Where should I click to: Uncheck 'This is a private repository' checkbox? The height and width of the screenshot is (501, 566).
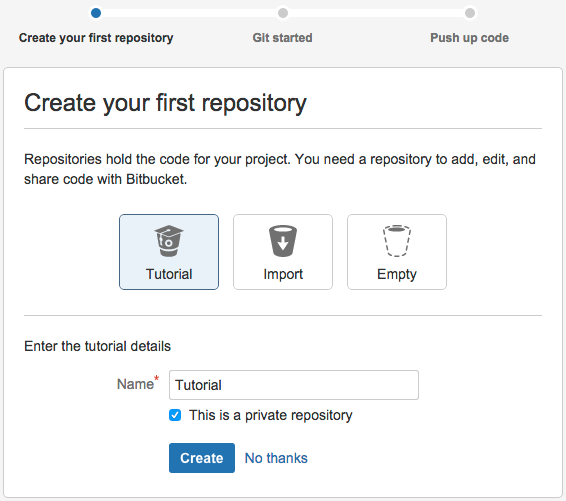(x=175, y=415)
